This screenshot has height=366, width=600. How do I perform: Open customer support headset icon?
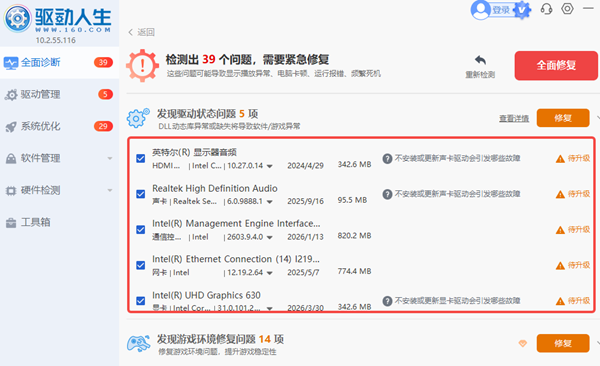(x=546, y=9)
